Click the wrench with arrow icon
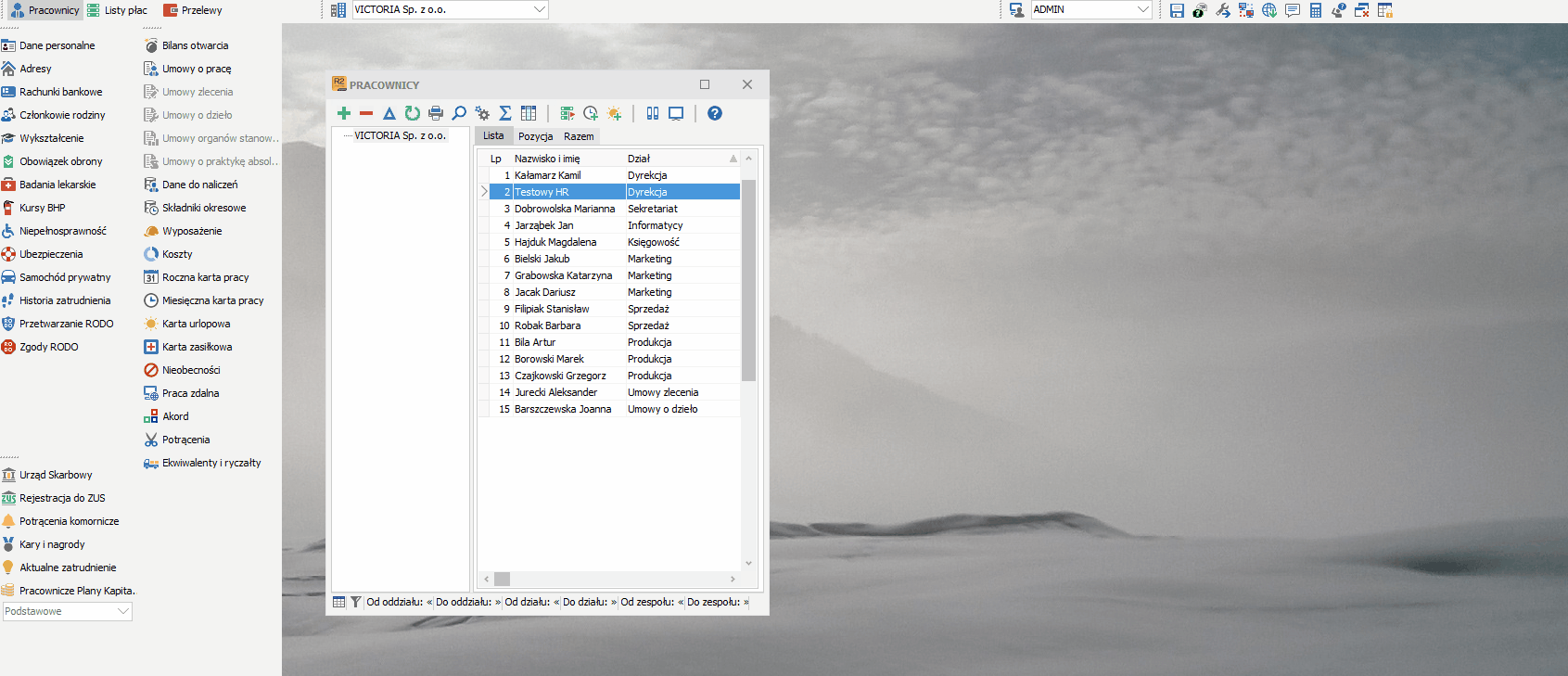Screen dimensions: 1568x676 pos(1223,10)
